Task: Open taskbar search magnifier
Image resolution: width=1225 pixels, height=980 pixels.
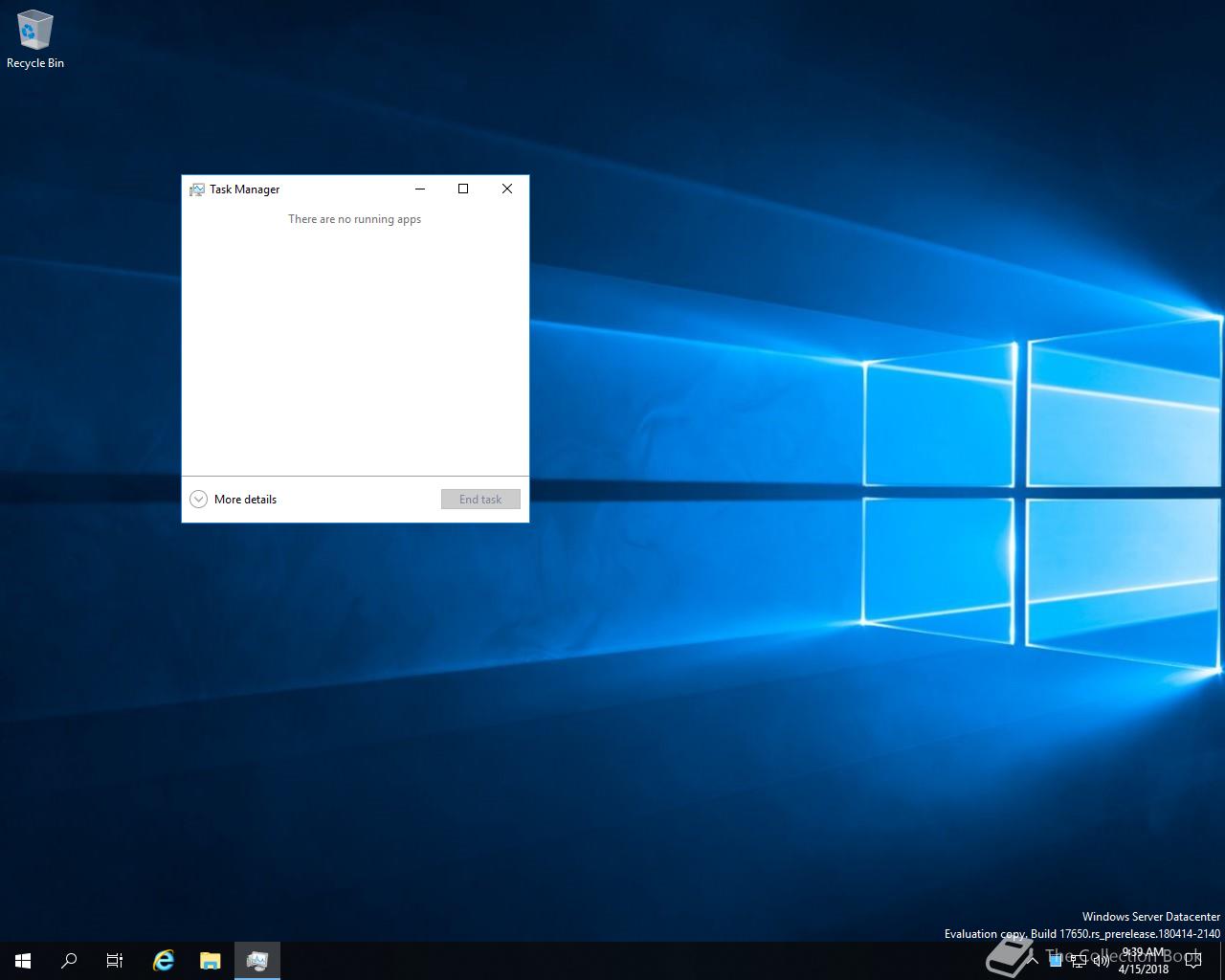Action: [x=69, y=961]
